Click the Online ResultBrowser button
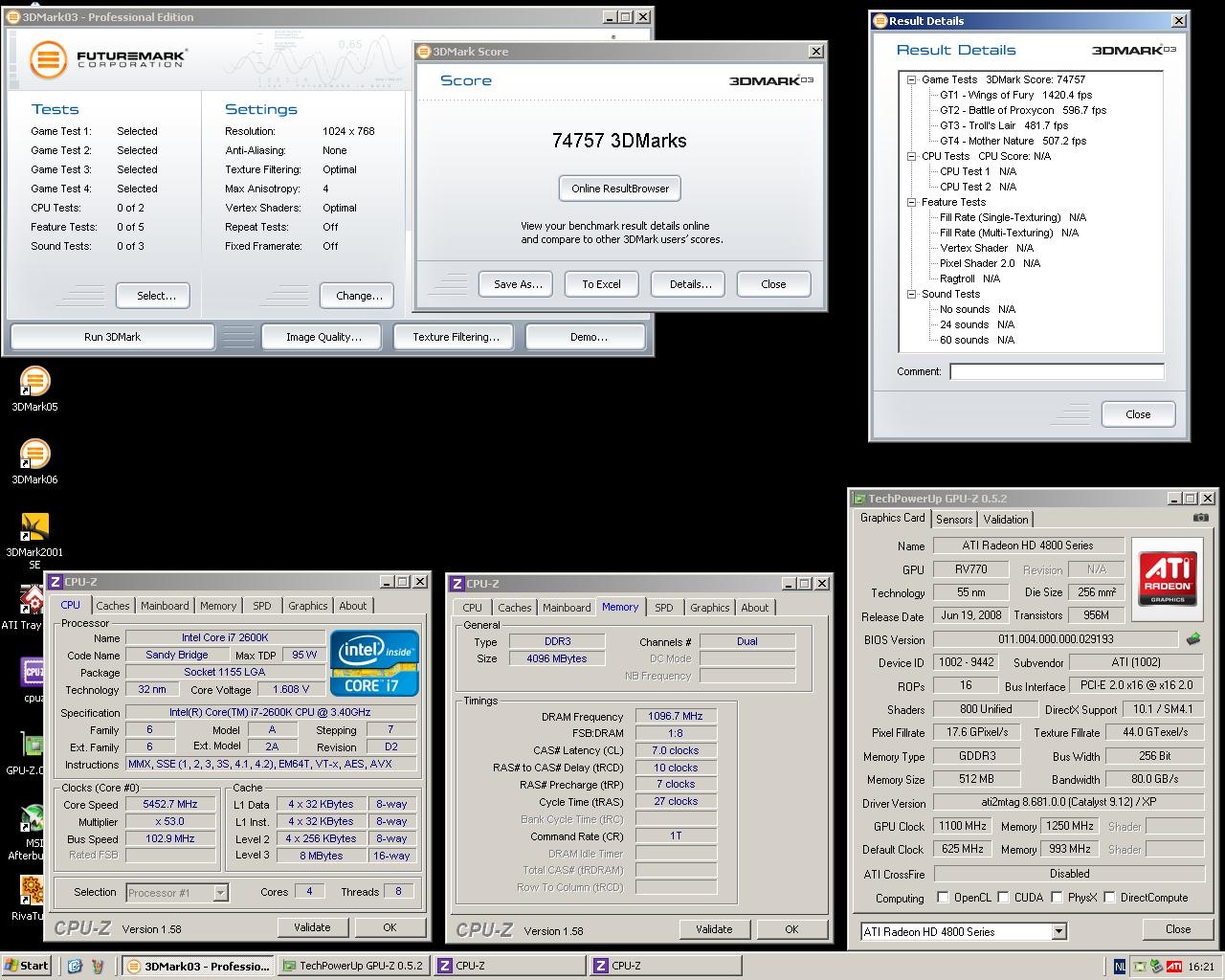 (620, 189)
